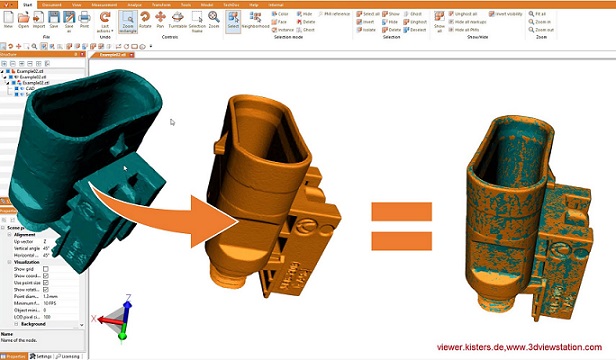Collapse the Alignment property group
This screenshot has height=360, width=616.
pyautogui.click(x=9, y=235)
